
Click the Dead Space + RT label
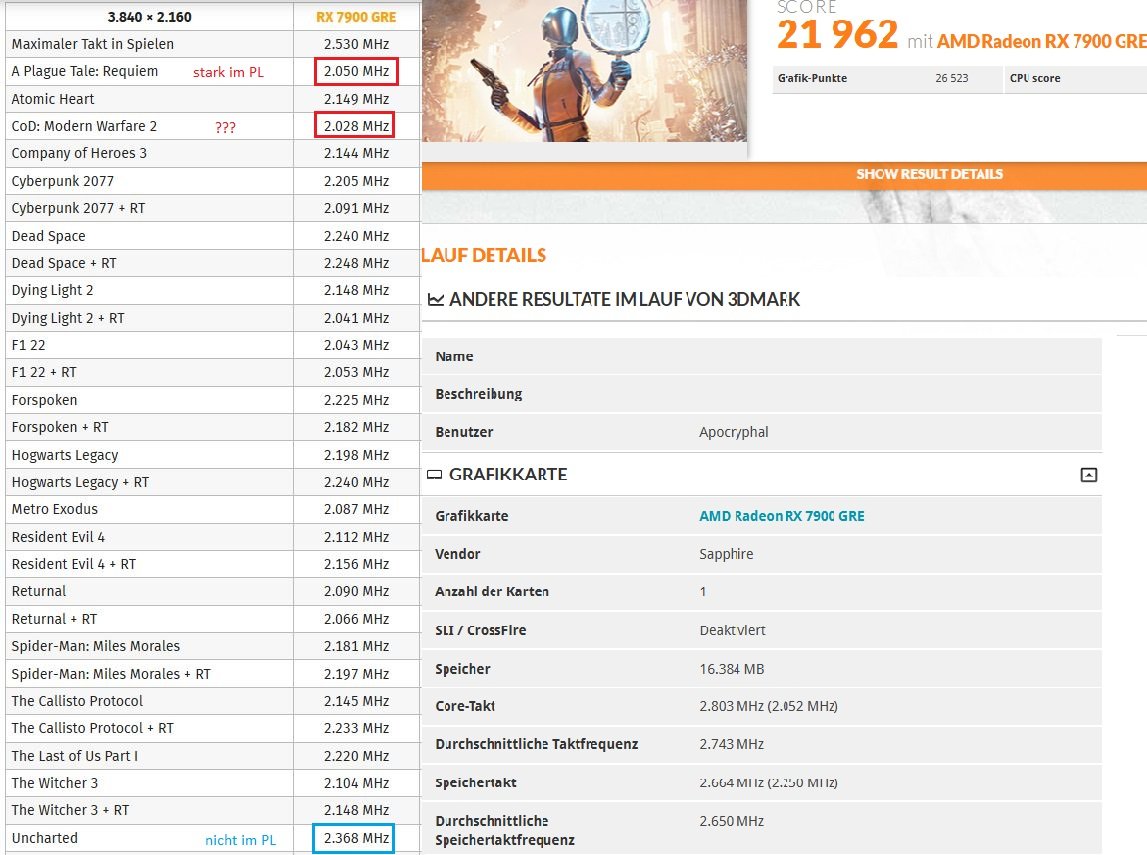(64, 263)
